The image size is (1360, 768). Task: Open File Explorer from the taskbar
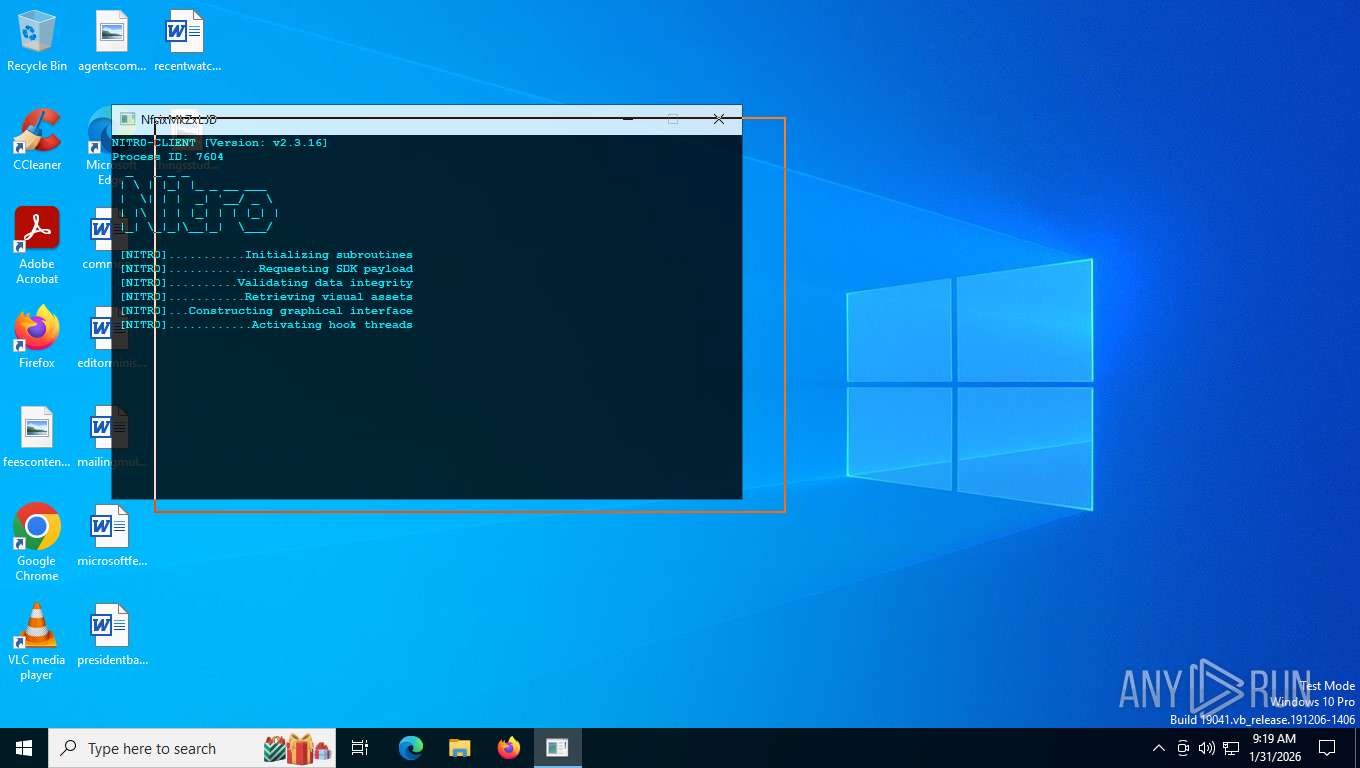459,748
